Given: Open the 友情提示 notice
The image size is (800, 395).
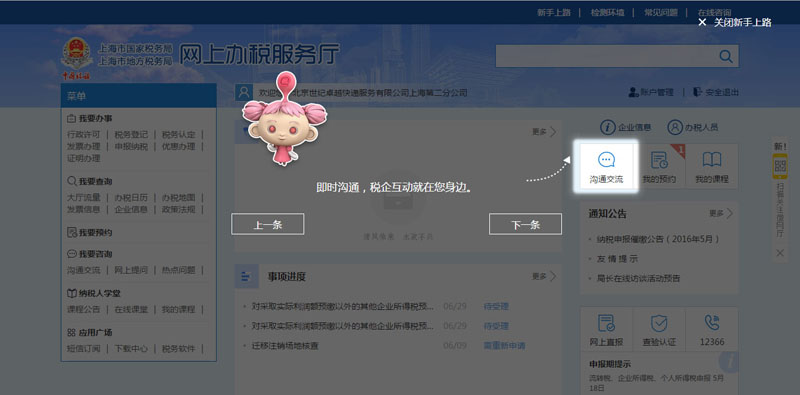Looking at the screenshot, I should [617, 259].
